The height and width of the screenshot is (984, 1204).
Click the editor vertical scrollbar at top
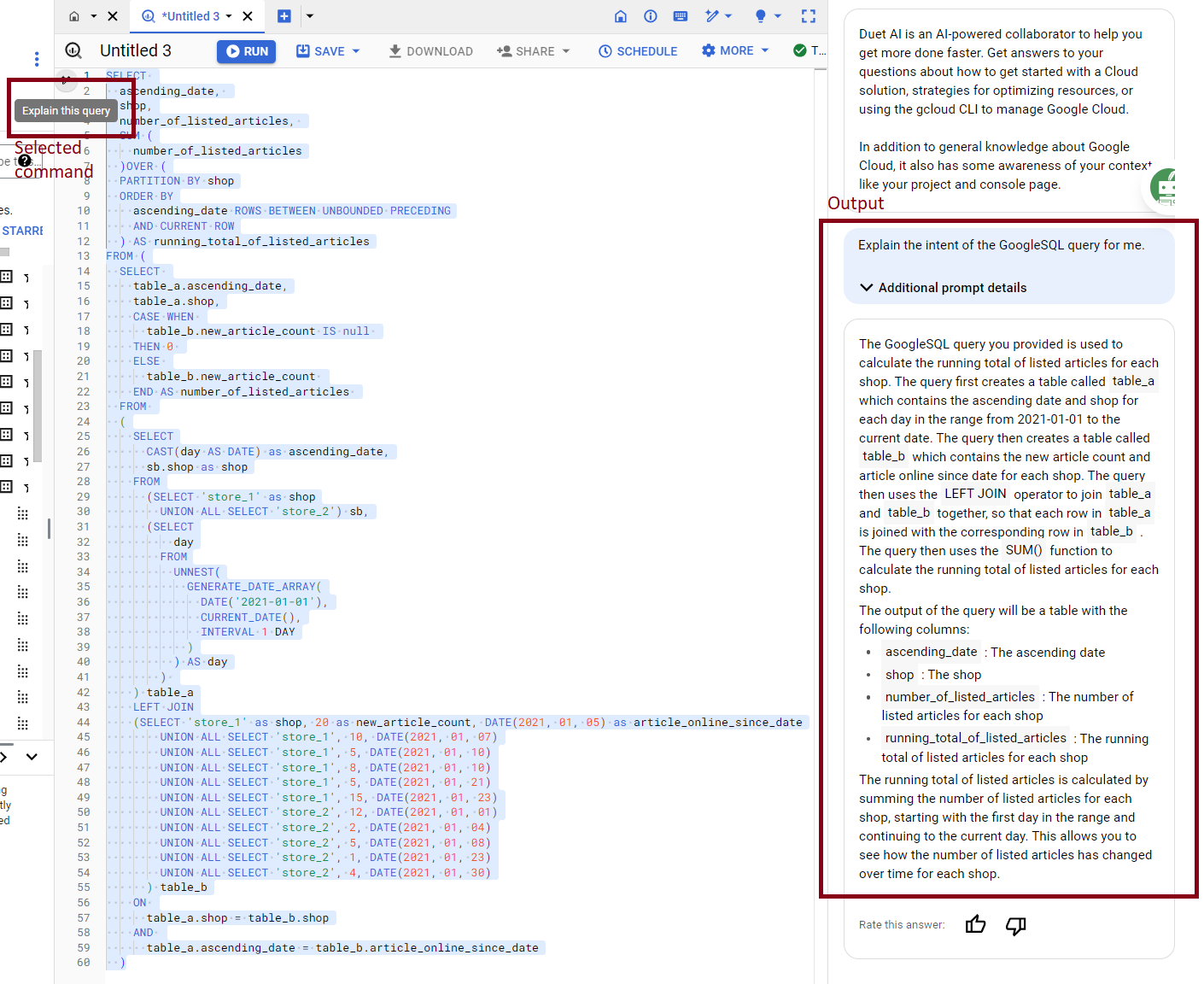[821, 70]
